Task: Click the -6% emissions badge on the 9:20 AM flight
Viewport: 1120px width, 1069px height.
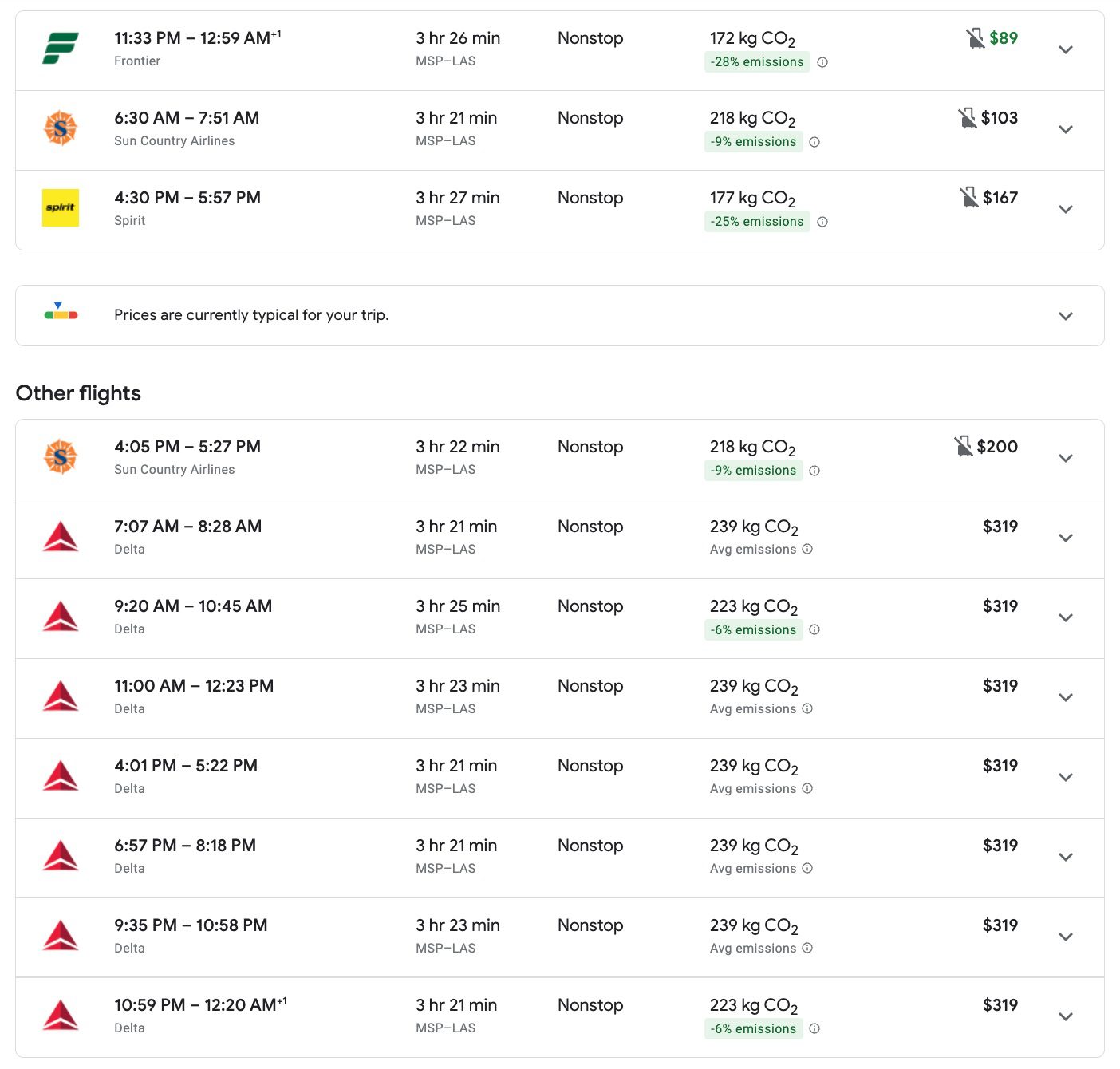Action: point(752,629)
